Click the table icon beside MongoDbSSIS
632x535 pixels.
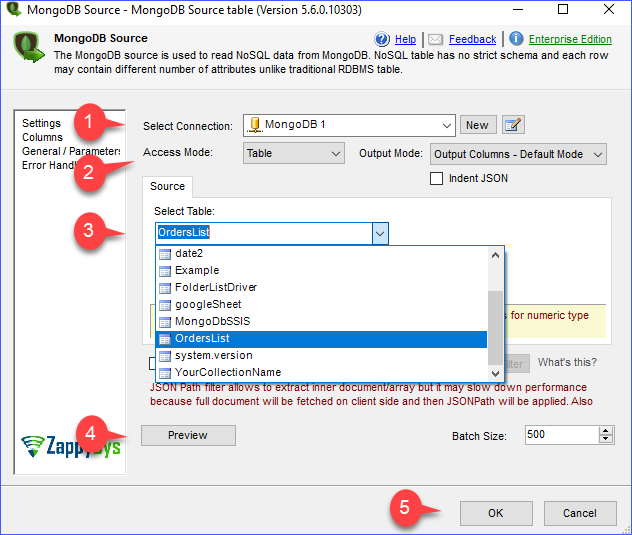point(165,322)
